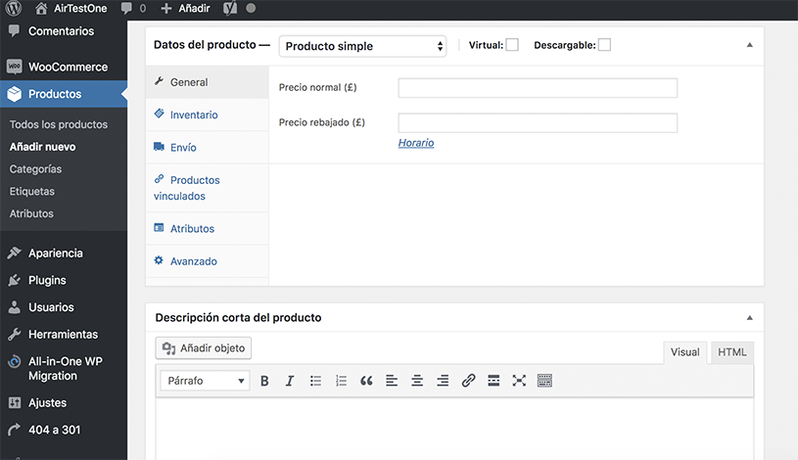The height and width of the screenshot is (460, 798).
Task: Open the 404 a 301 menu
Action: pyautogui.click(x=64, y=429)
